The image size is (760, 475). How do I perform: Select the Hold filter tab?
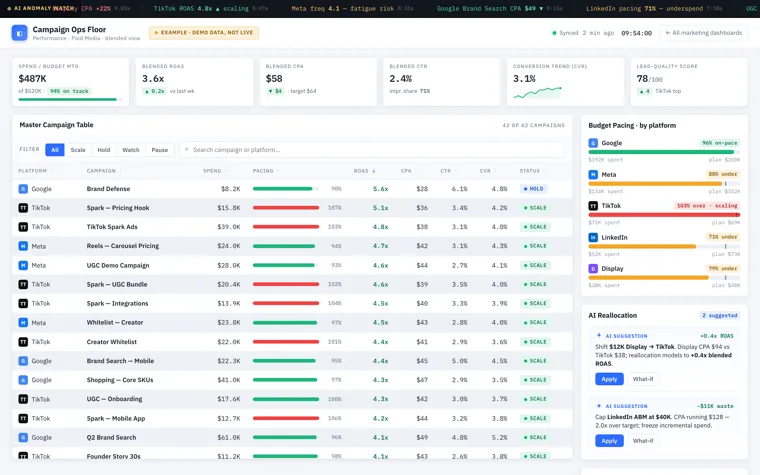[104, 150]
